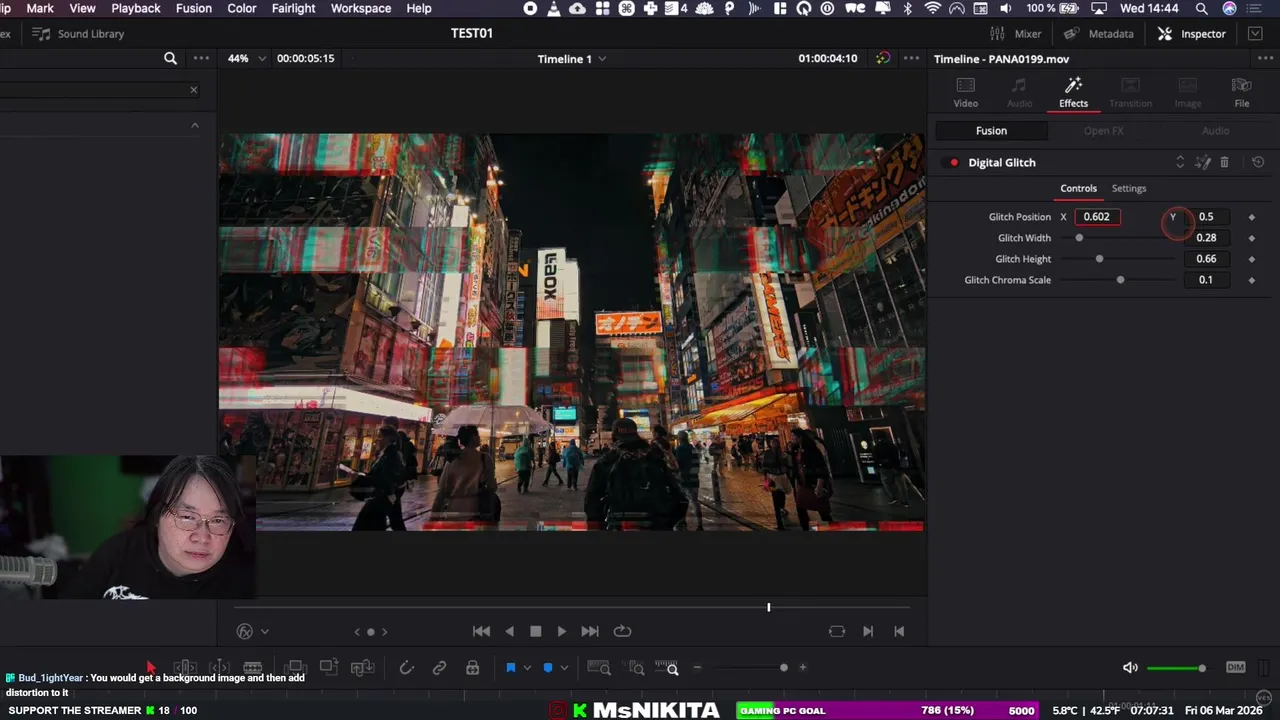1280x720 pixels.
Task: Click the Glitch Height value field 0.66
Action: (x=1206, y=259)
